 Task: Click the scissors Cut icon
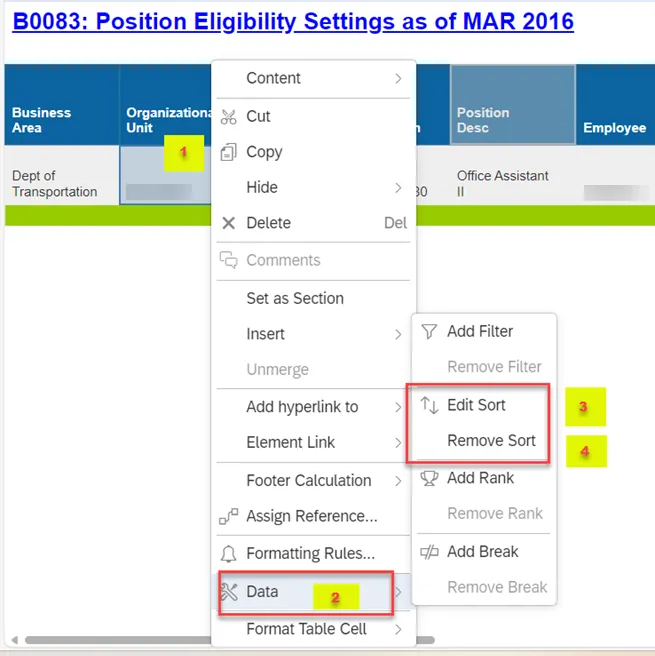[228, 116]
